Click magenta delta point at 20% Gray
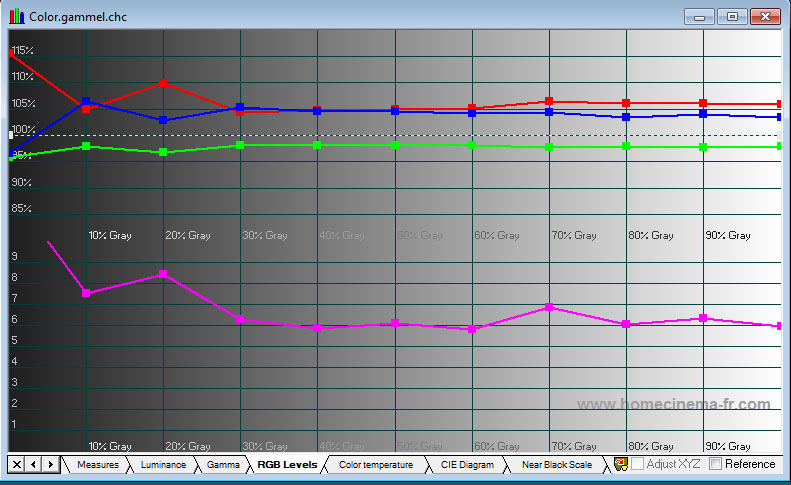791x485 pixels. pos(163,274)
